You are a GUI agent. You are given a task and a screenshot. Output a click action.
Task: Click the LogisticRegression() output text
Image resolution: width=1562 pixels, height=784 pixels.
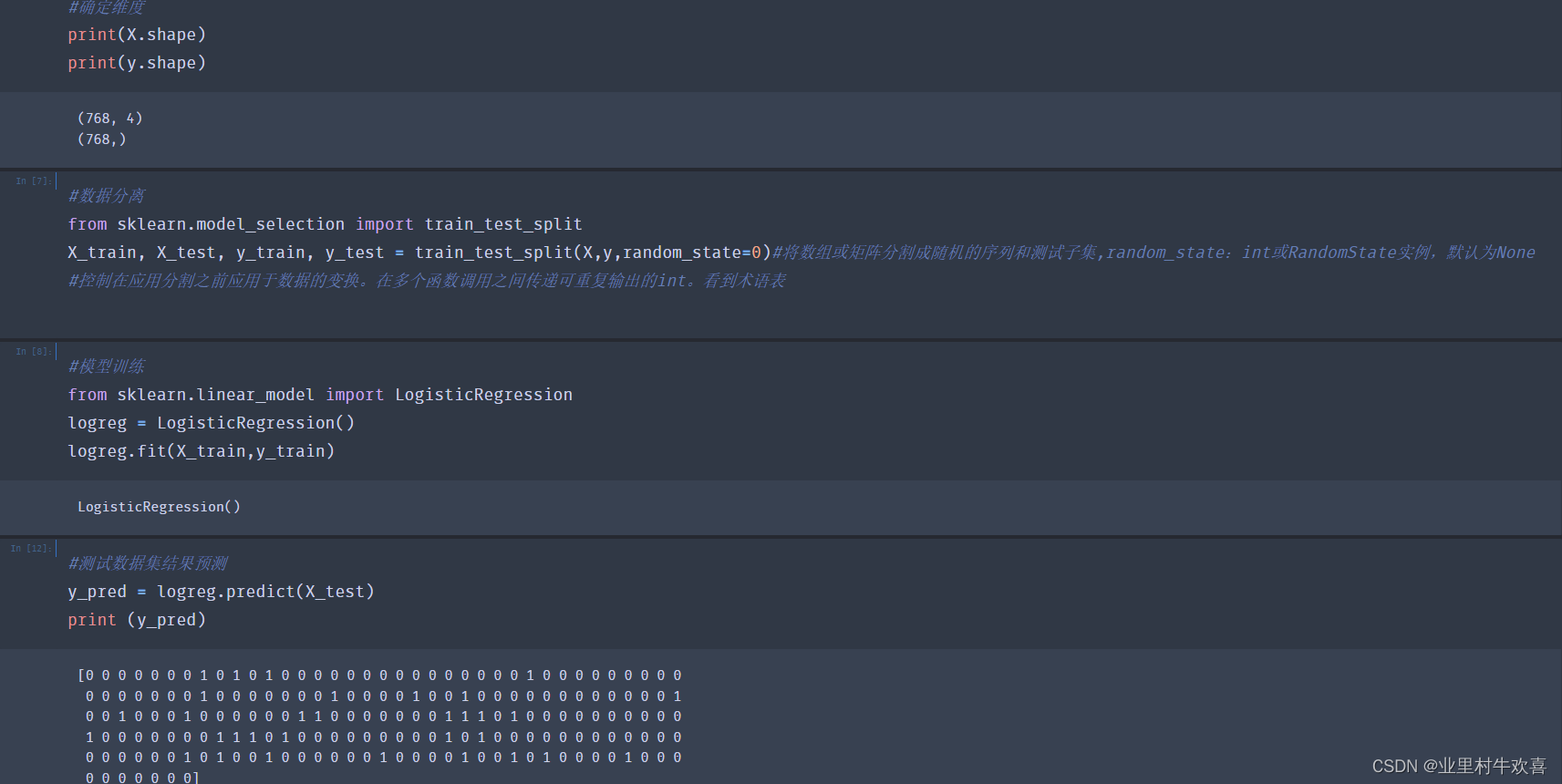tap(159, 507)
